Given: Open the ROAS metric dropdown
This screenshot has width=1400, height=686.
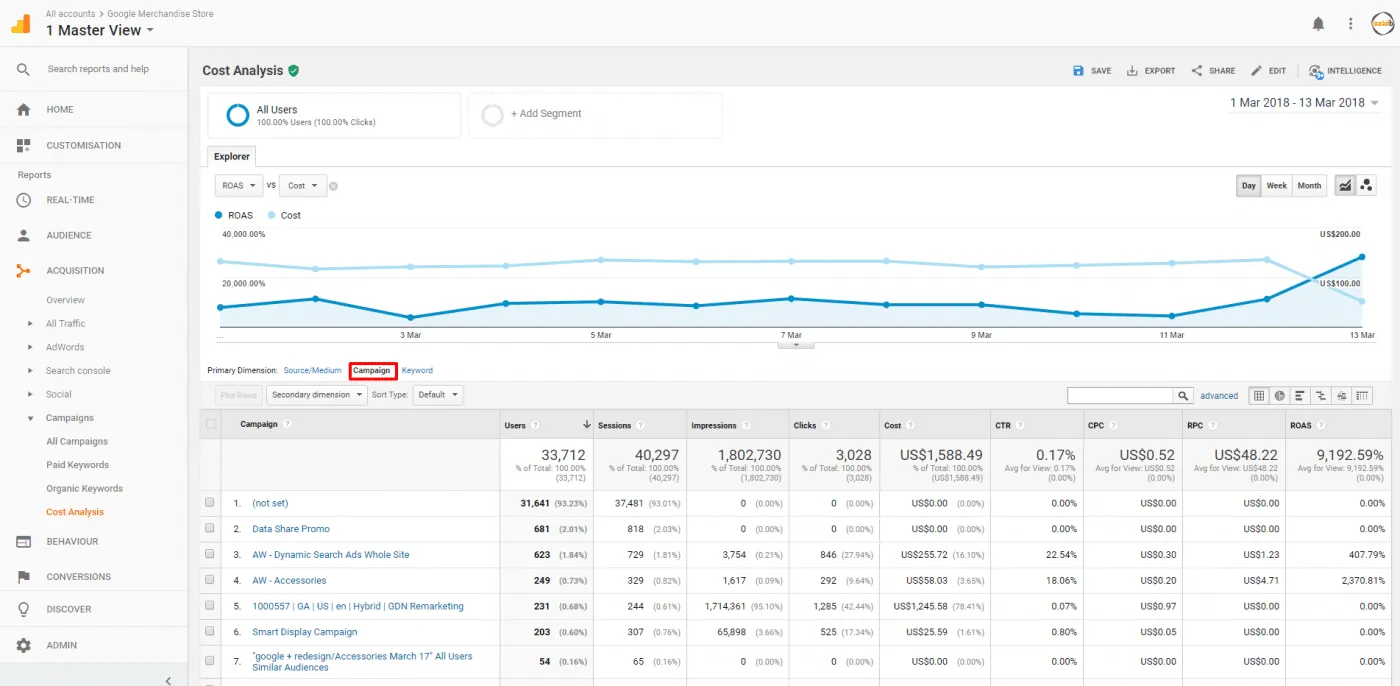Looking at the screenshot, I should [x=239, y=186].
